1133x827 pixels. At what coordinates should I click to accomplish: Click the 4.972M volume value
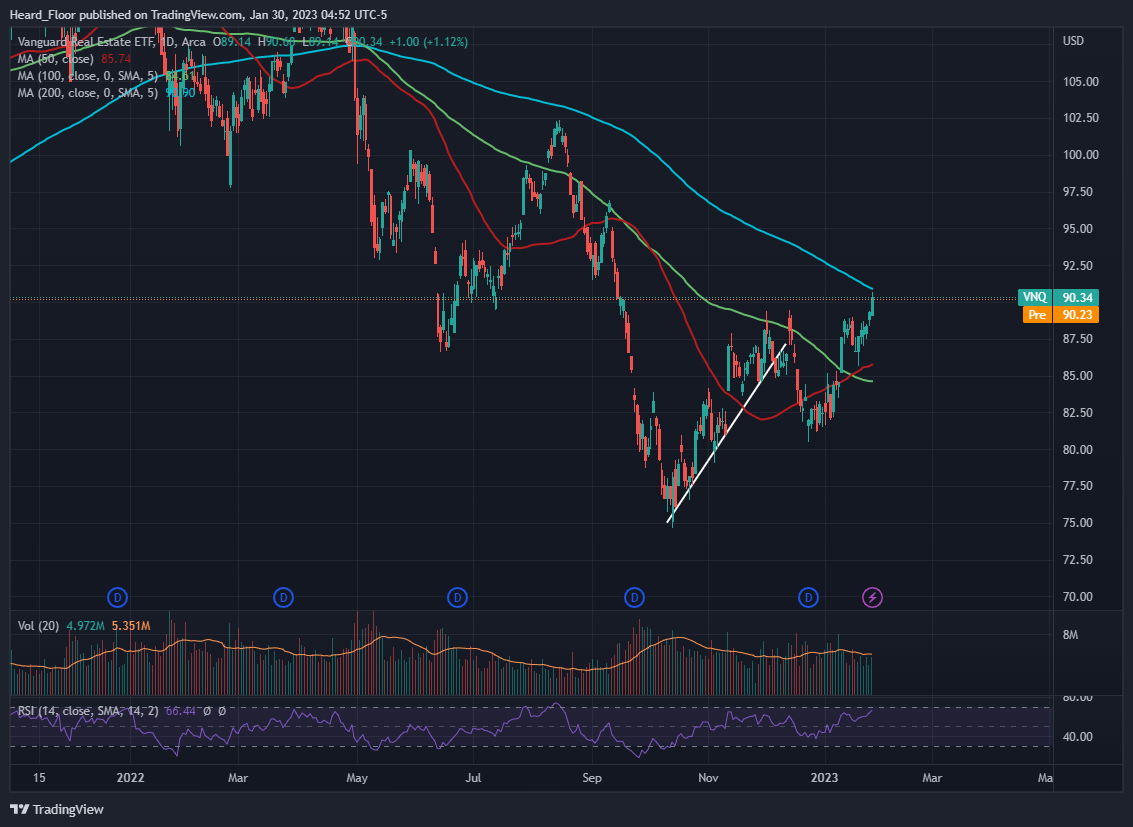tap(85, 625)
